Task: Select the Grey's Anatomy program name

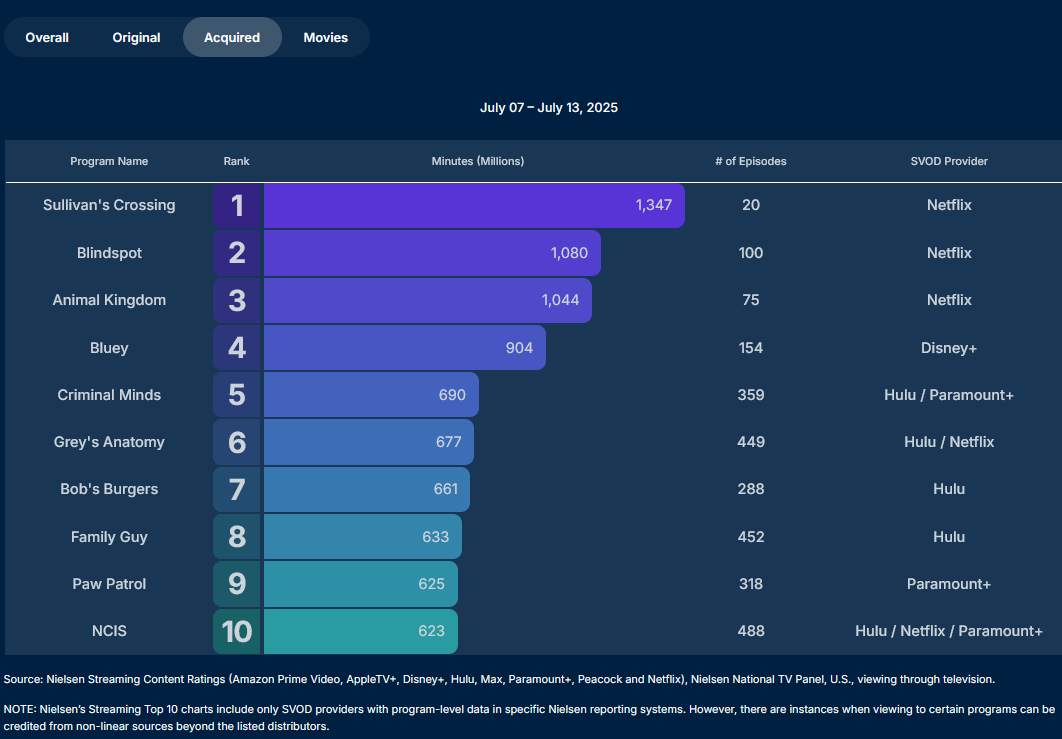Action: (109, 442)
